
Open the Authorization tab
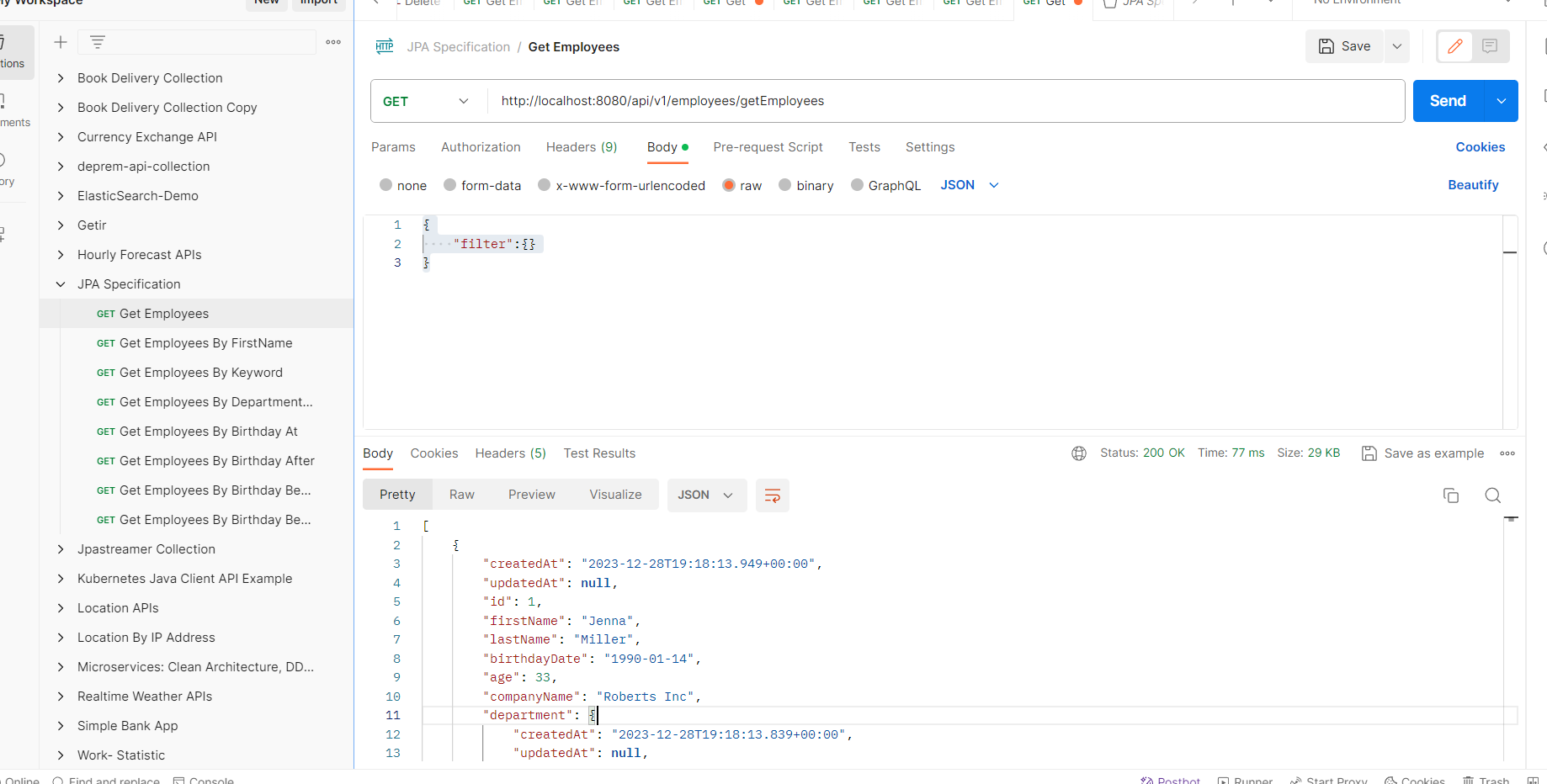(481, 147)
